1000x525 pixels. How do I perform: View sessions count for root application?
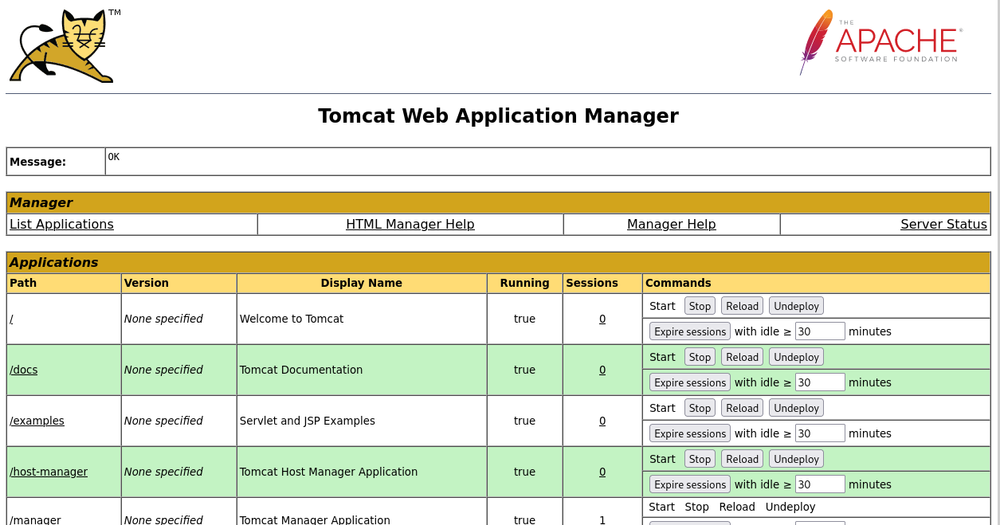pos(602,319)
